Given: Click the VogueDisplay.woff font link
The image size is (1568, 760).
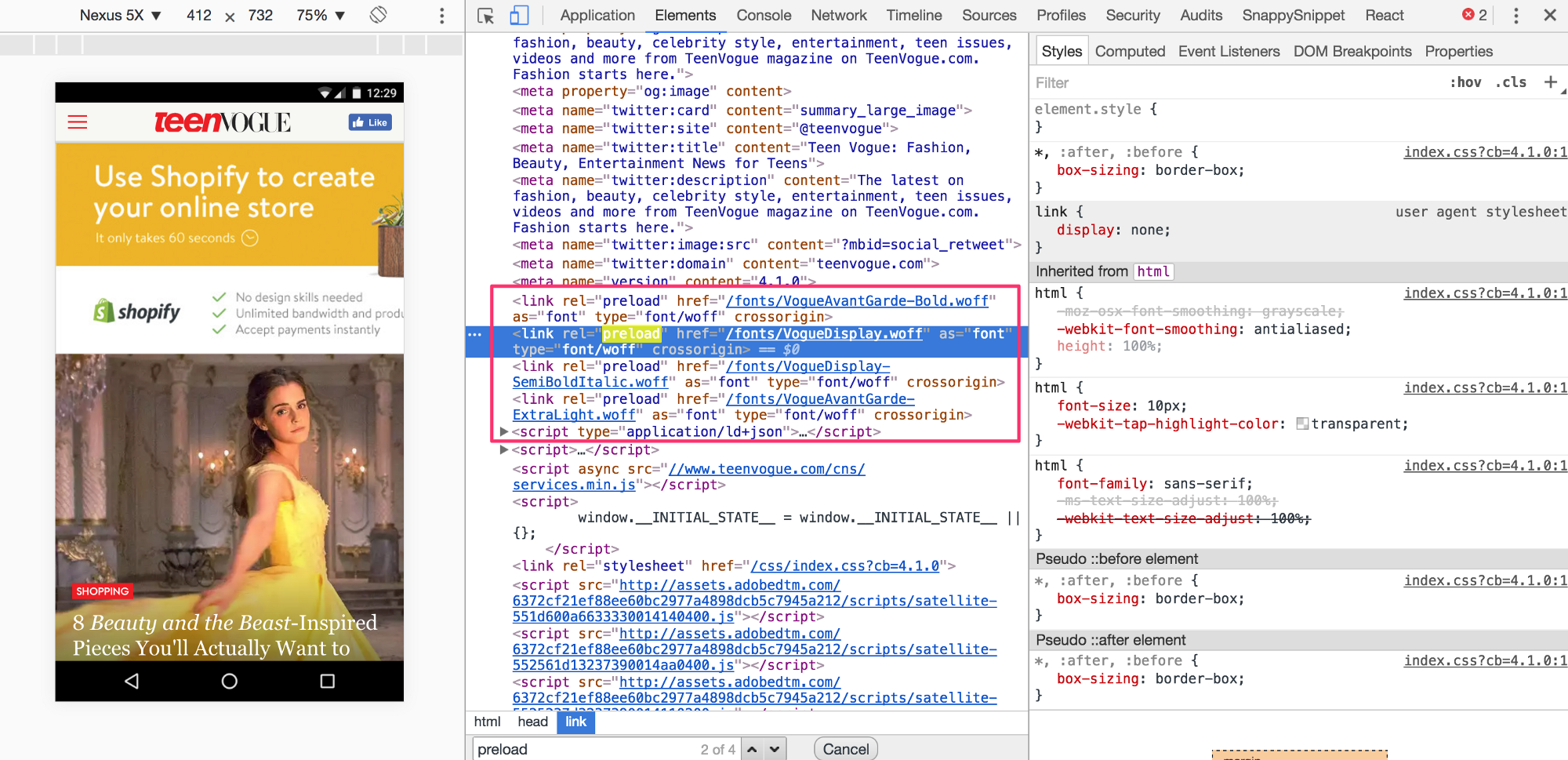Looking at the screenshot, I should coord(824,334).
